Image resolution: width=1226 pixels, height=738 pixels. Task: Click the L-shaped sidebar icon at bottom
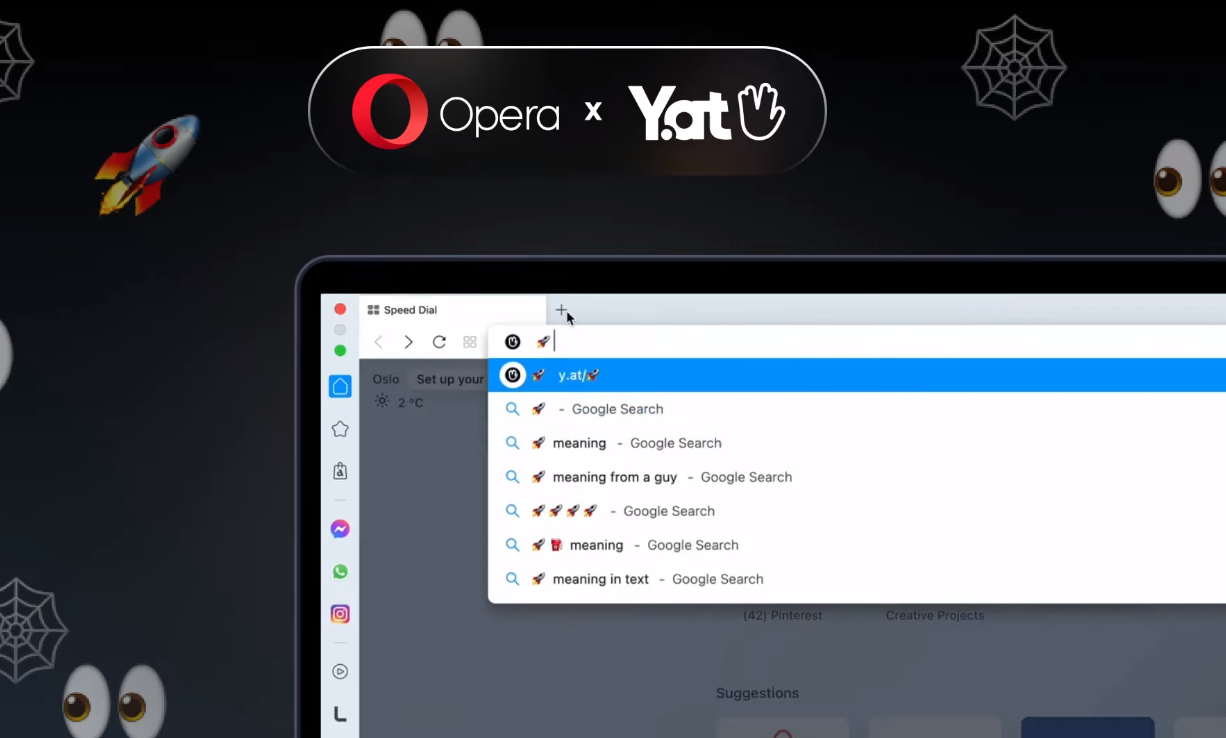coord(340,714)
